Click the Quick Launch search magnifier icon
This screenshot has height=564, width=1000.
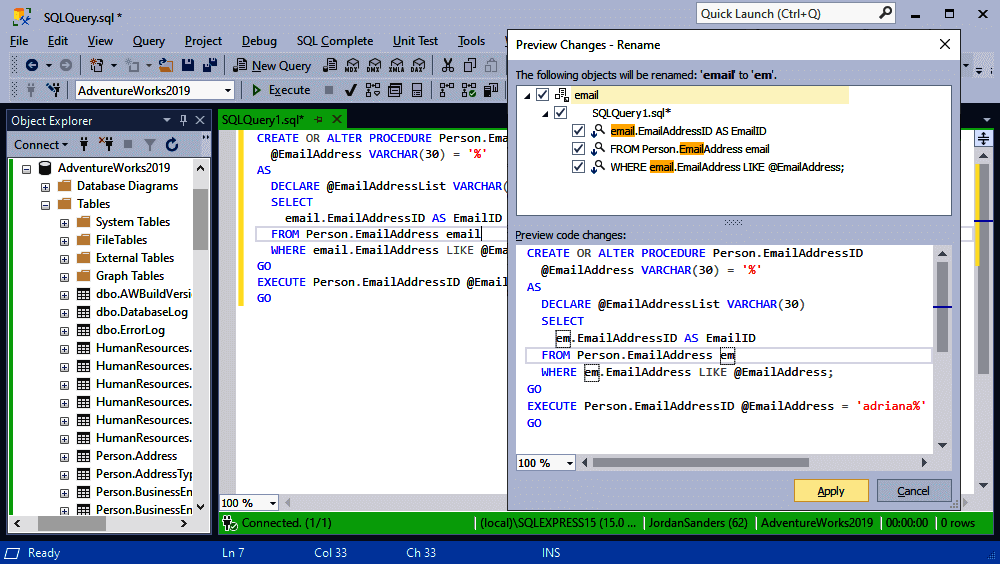click(885, 13)
